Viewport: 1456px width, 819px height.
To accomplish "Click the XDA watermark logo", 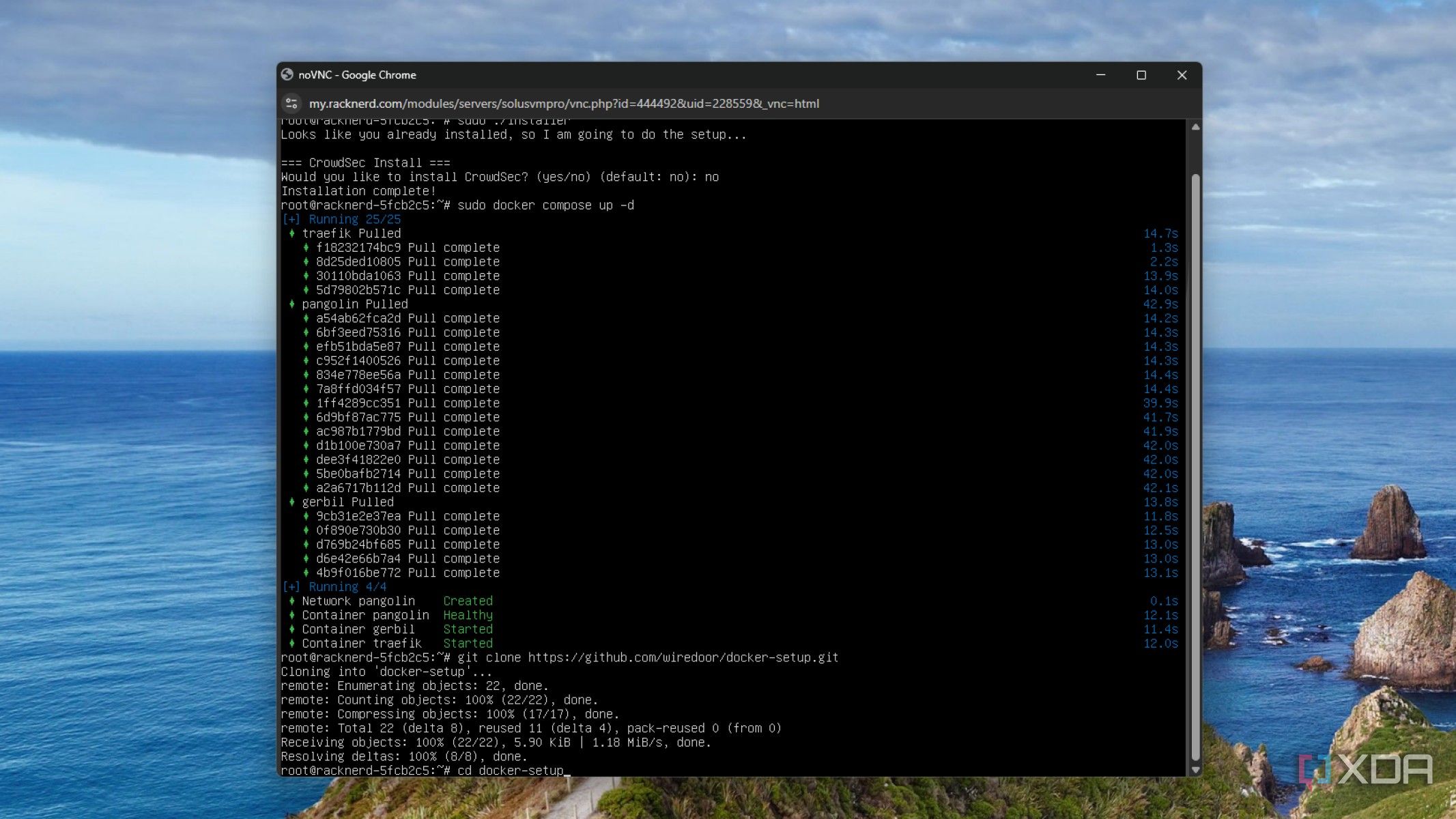I will 1367,770.
